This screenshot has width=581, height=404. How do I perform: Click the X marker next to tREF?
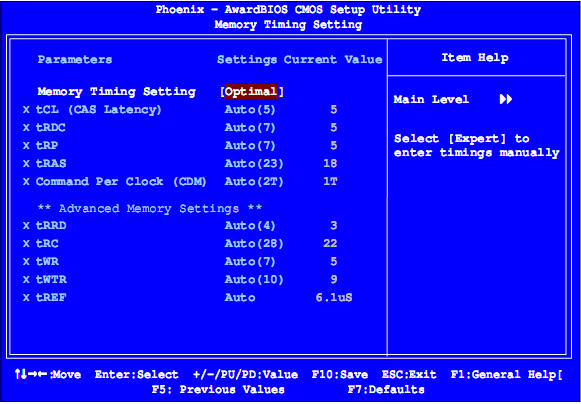tap(26, 298)
